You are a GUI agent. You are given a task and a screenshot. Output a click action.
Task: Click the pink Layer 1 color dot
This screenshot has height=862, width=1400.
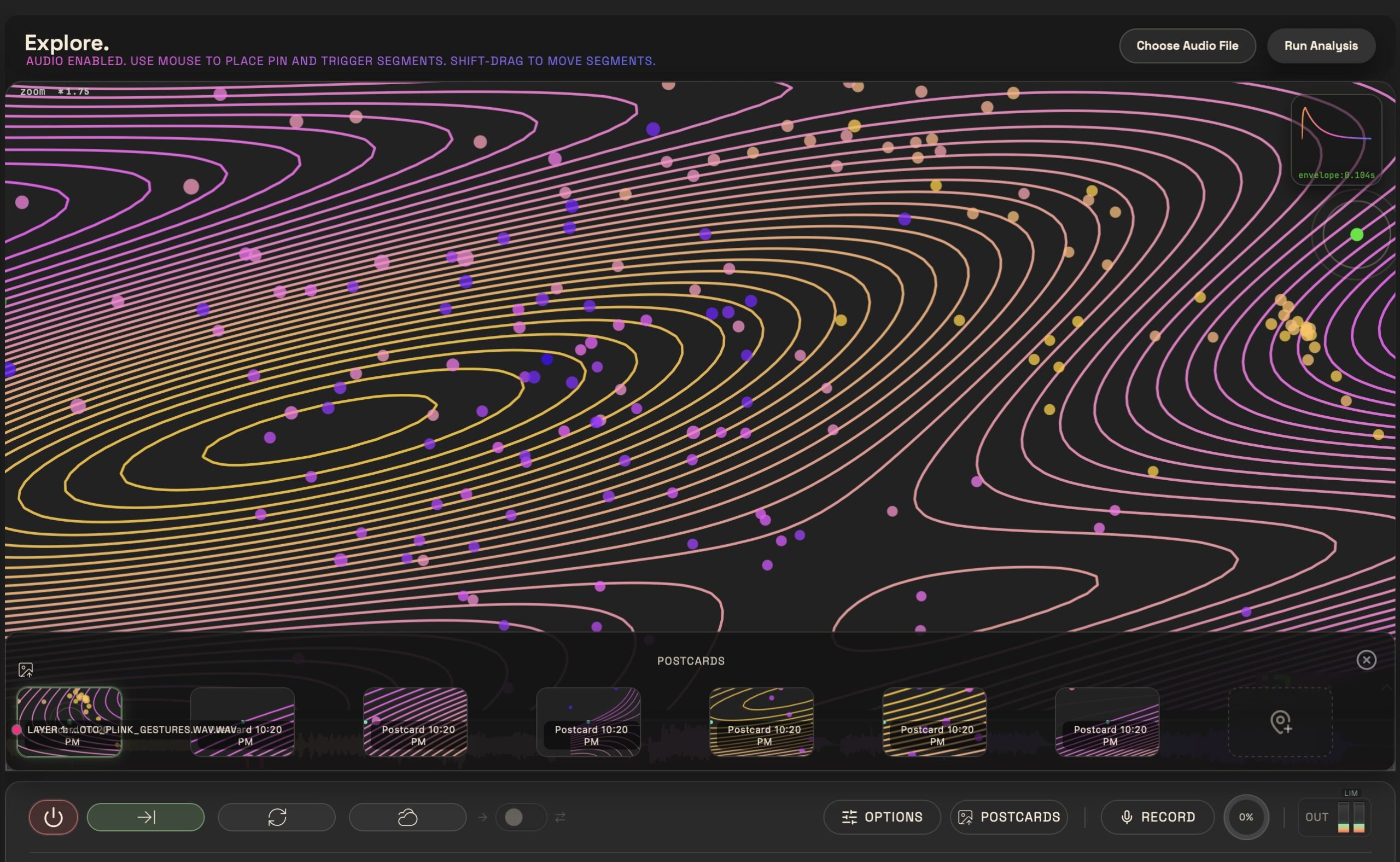16,729
